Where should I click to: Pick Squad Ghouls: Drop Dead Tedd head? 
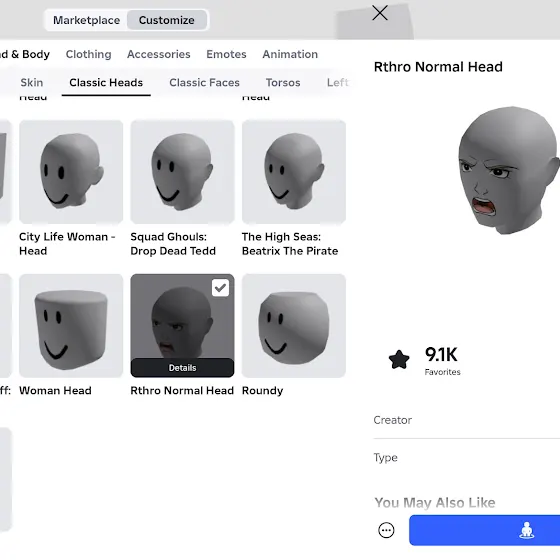point(182,172)
